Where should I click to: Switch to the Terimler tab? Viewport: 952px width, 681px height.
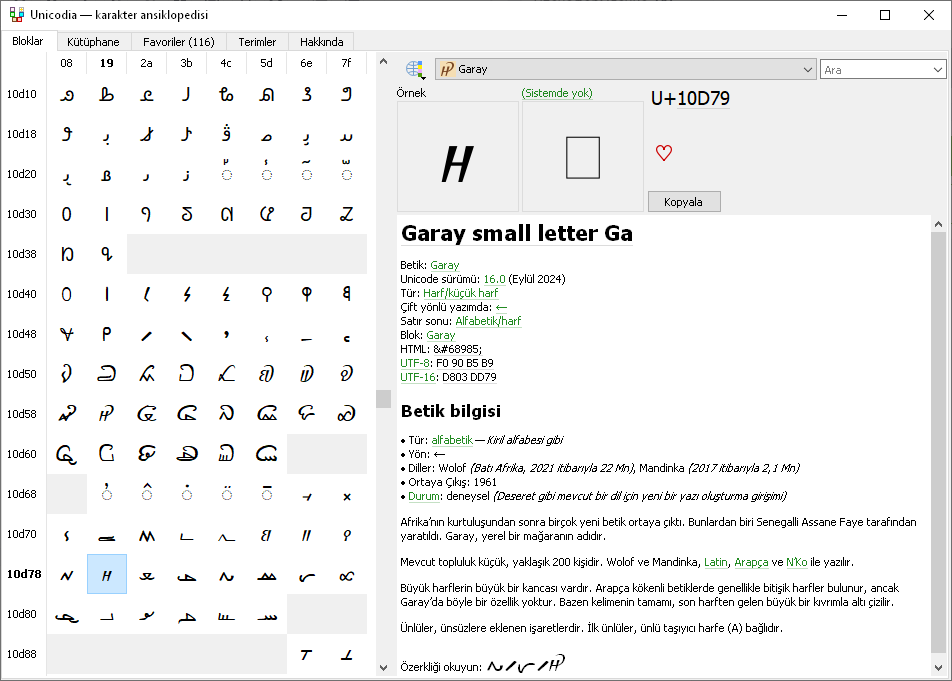pyautogui.click(x=257, y=42)
